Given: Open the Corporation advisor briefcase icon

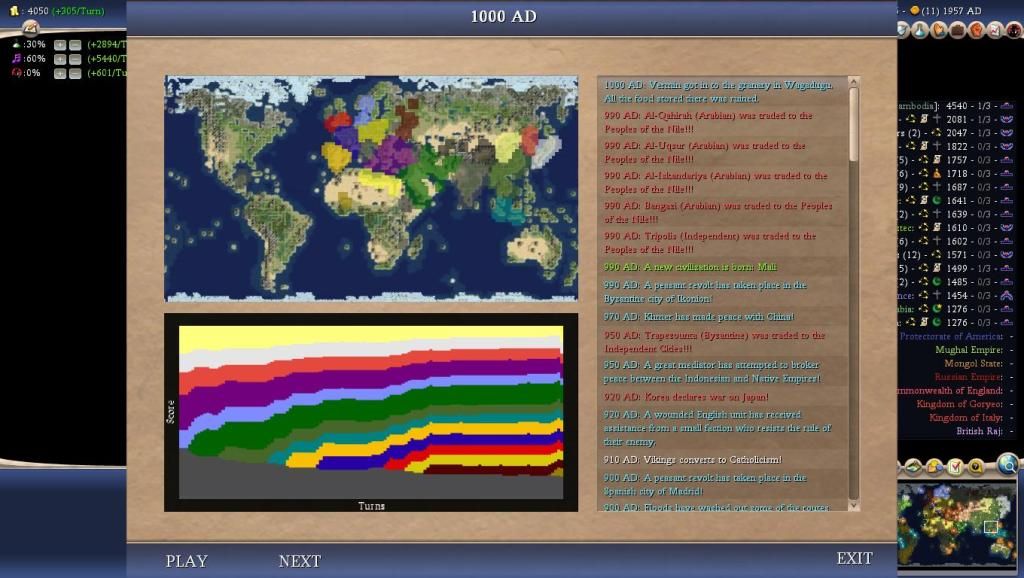Looking at the screenshot, I should pos(957,29).
